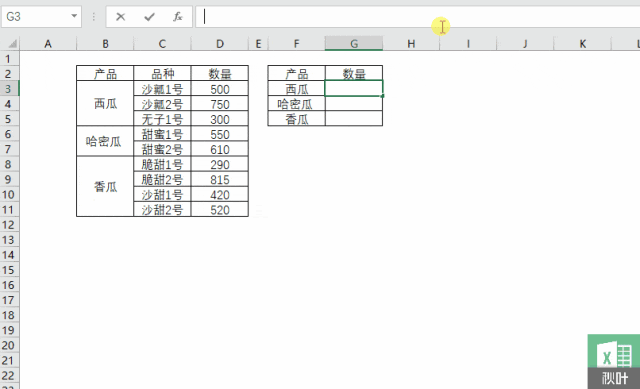Select the cell 甜蜜1号
Image resolution: width=640 pixels, height=389 pixels.
tap(162, 134)
